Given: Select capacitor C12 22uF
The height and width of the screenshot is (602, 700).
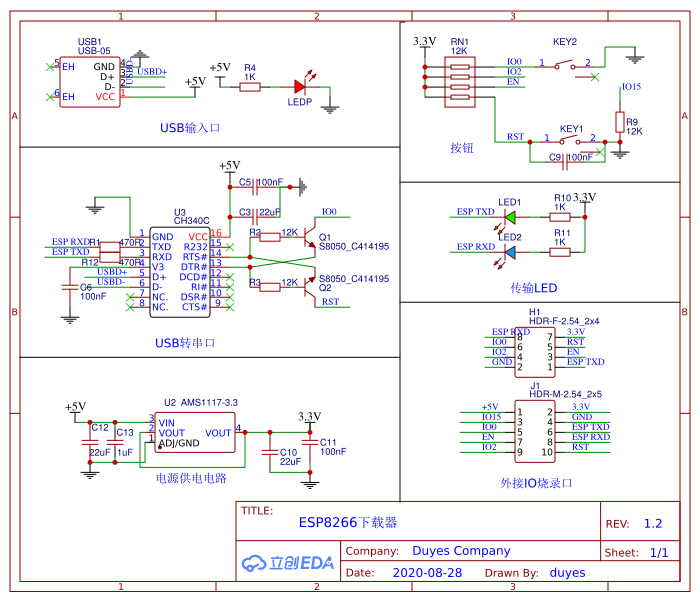Looking at the screenshot, I should (x=90, y=442).
